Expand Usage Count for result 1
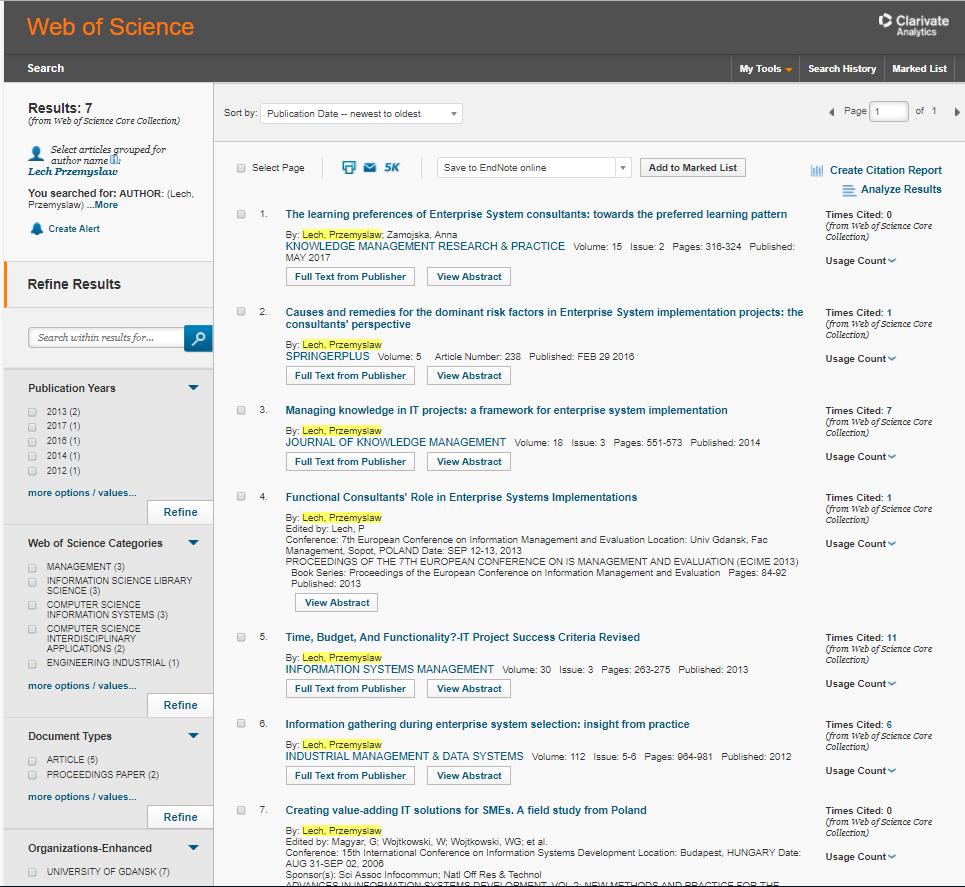Image resolution: width=965 pixels, height=887 pixels. (x=860, y=261)
